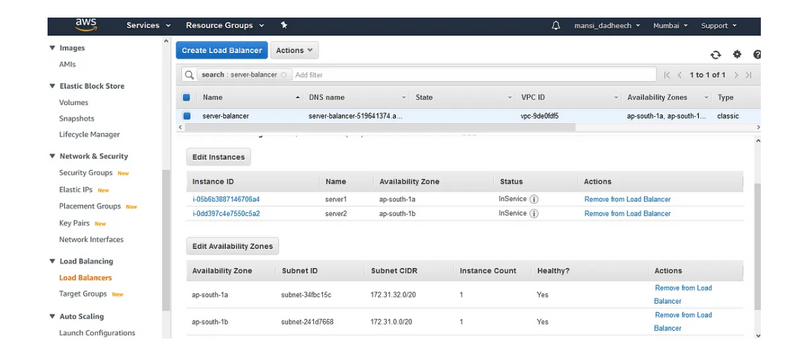
Task: Collapse the Elastic Block Store section
Action: [x=52, y=86]
